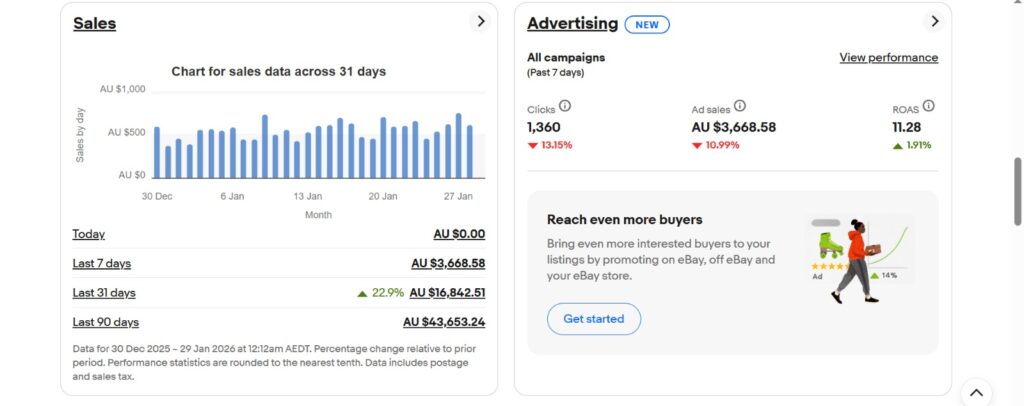Open the Last 7 days link
The height and width of the screenshot is (406, 1024).
tap(101, 263)
